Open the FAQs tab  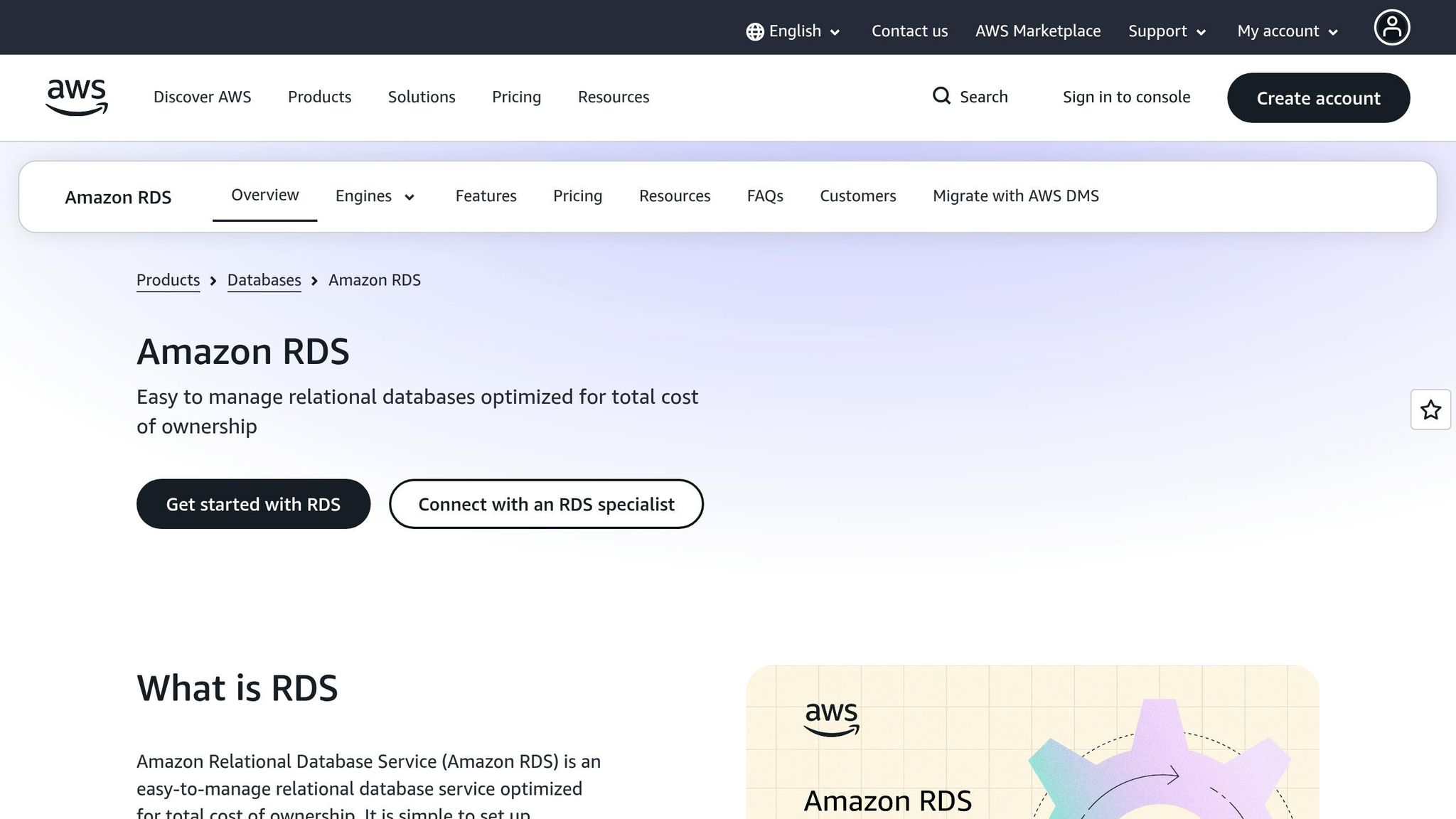pyautogui.click(x=765, y=196)
